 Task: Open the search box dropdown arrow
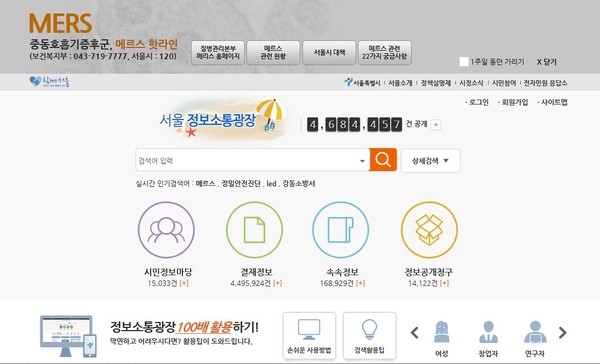[x=362, y=161]
